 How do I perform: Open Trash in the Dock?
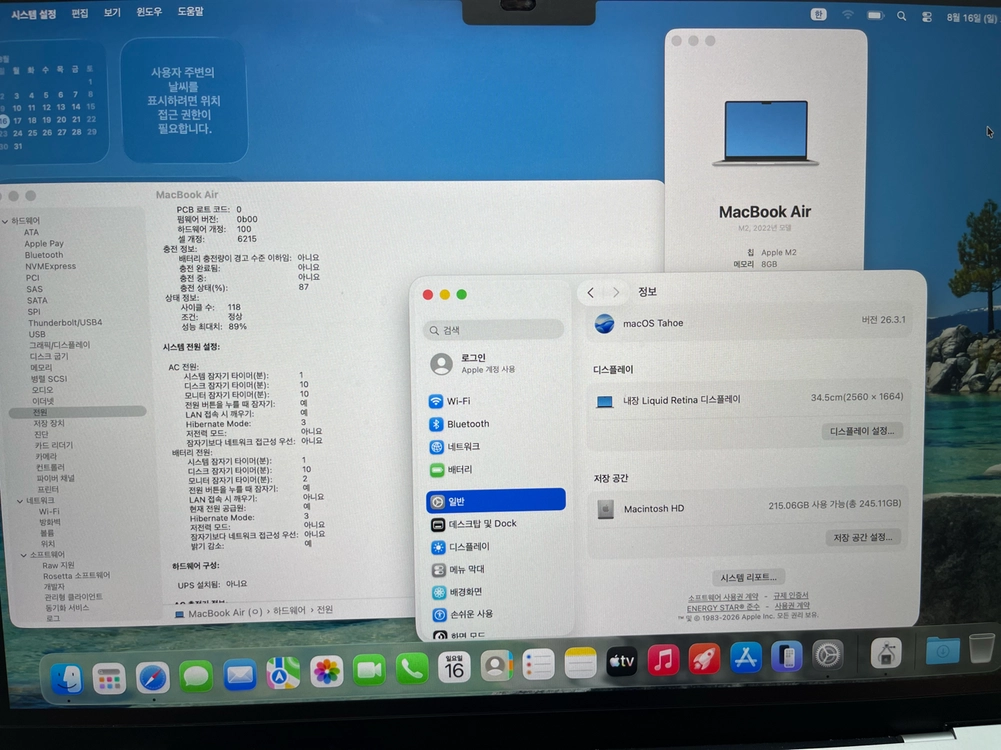(982, 649)
